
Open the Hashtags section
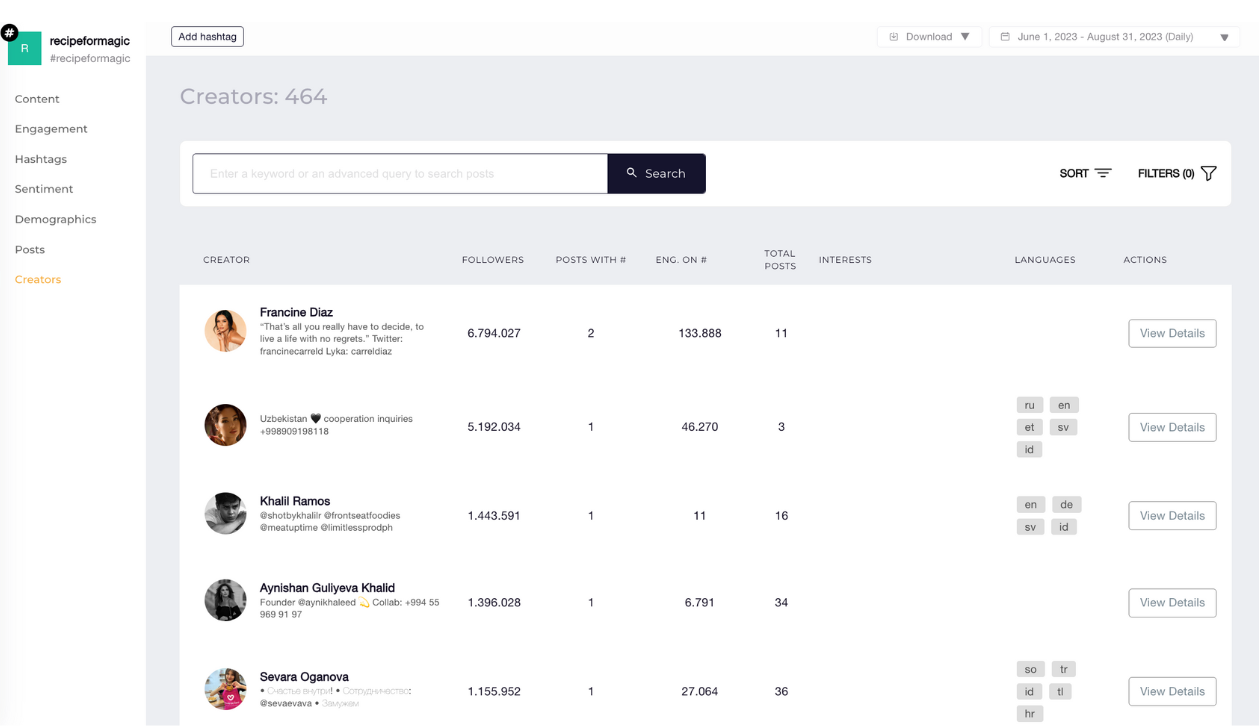[41, 159]
